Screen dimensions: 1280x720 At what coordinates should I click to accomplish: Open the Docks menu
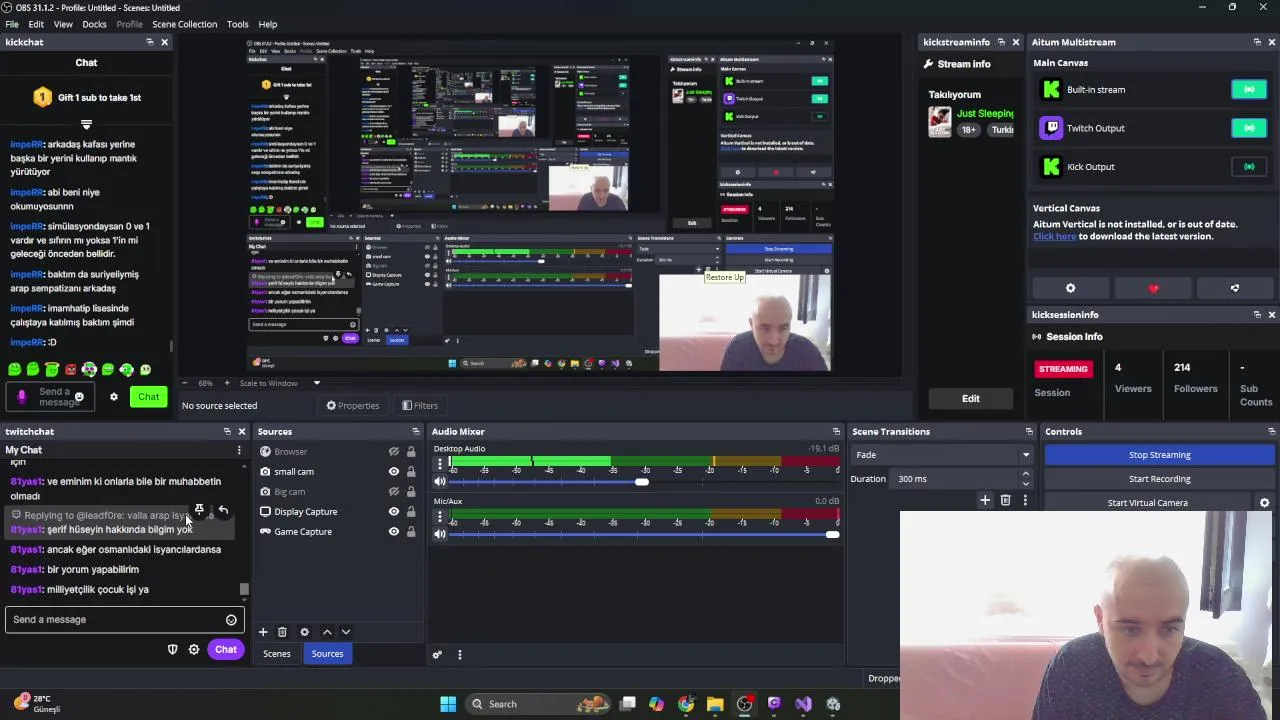point(94,24)
